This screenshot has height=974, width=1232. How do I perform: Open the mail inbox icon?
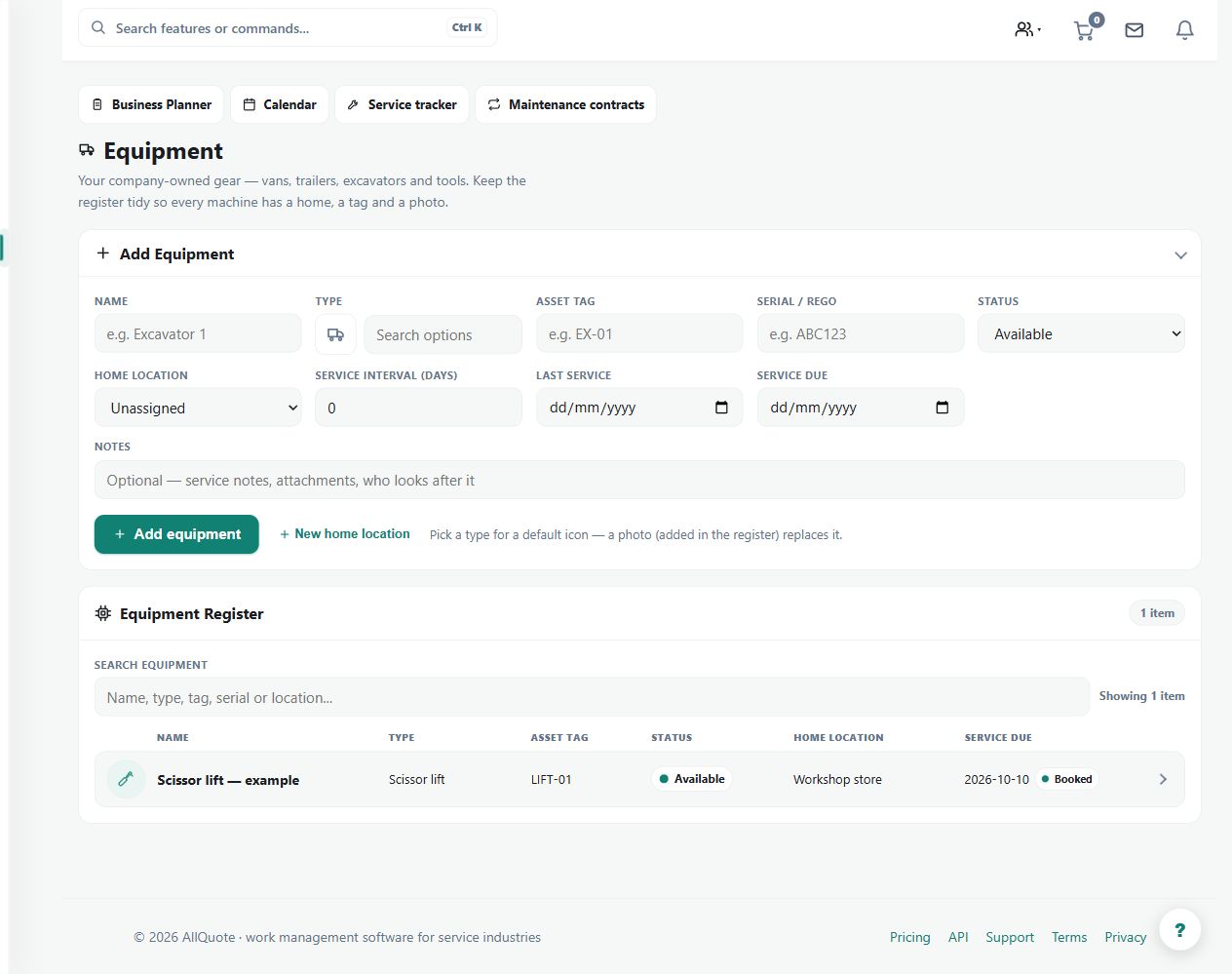(1135, 30)
